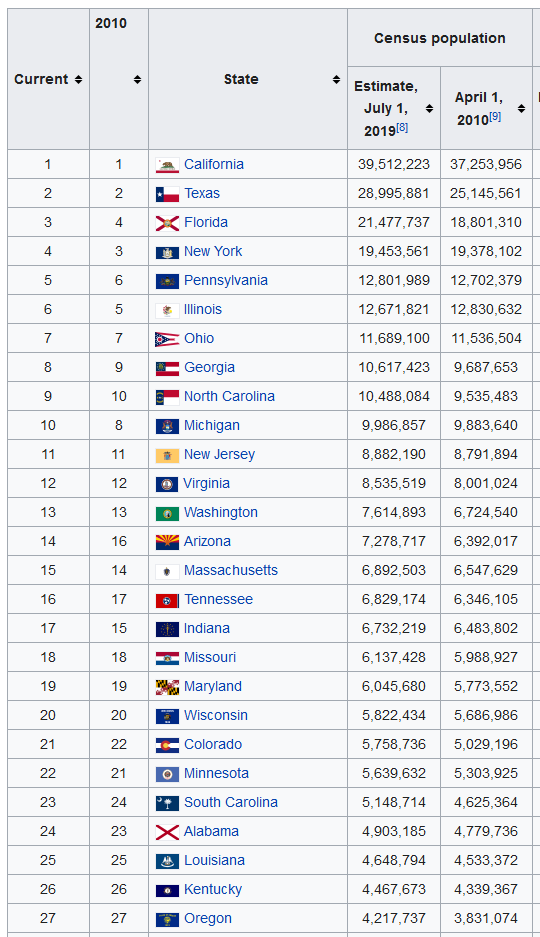Click the South Carolina flag icon
The image size is (540, 937).
click(167, 803)
